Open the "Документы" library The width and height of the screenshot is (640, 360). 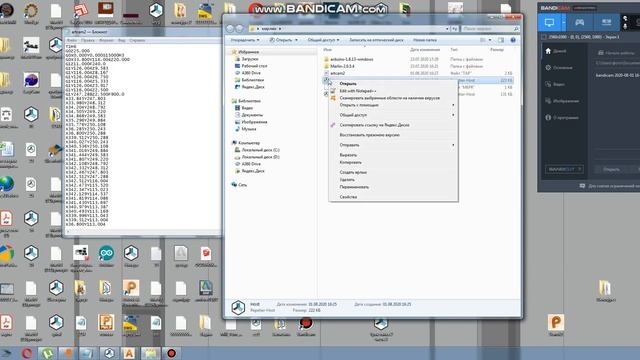[252, 115]
